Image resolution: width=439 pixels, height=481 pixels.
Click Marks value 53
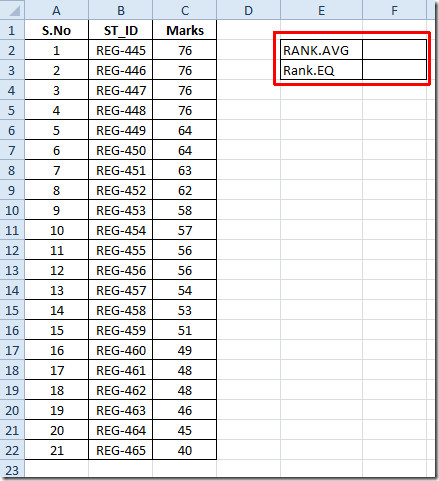(x=185, y=310)
